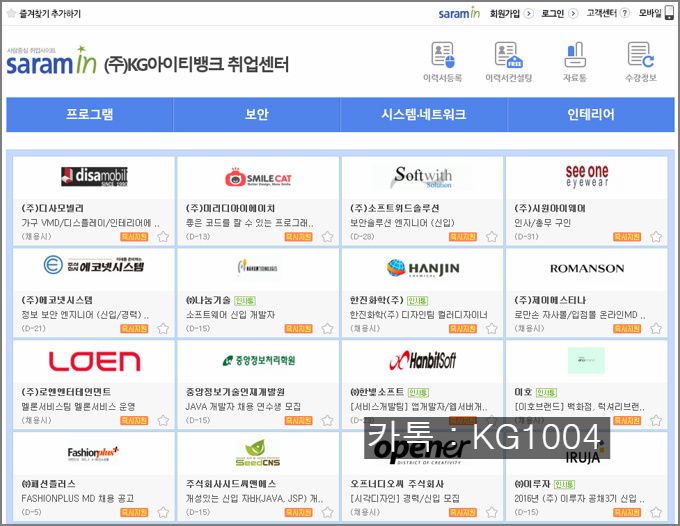Favorite the (주)에코넷시스템 job star
This screenshot has width=680, height=526.
click(x=163, y=329)
